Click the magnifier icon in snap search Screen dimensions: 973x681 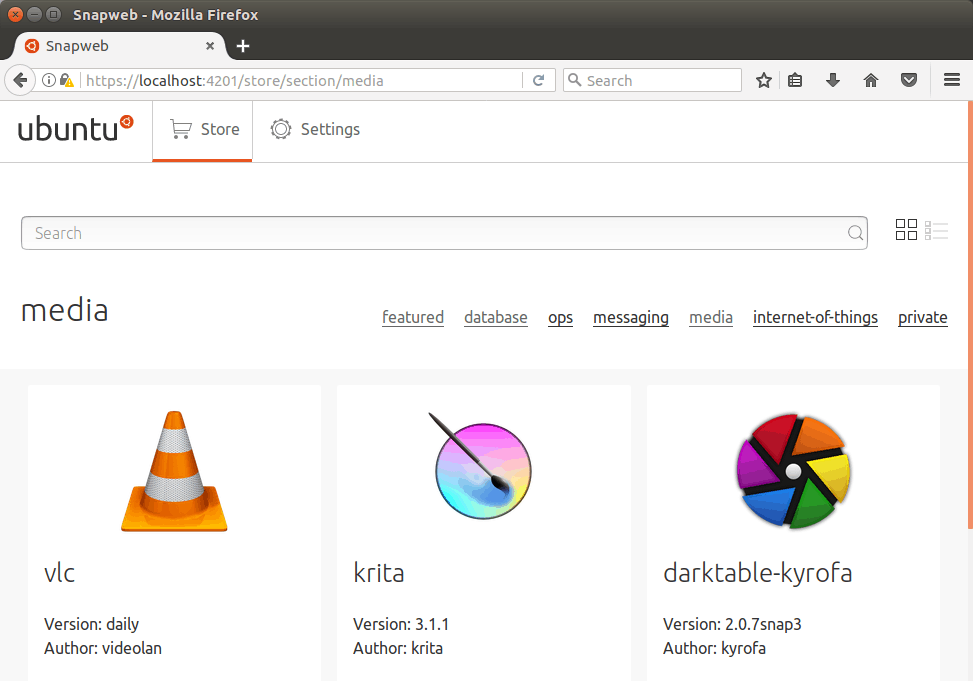(855, 233)
